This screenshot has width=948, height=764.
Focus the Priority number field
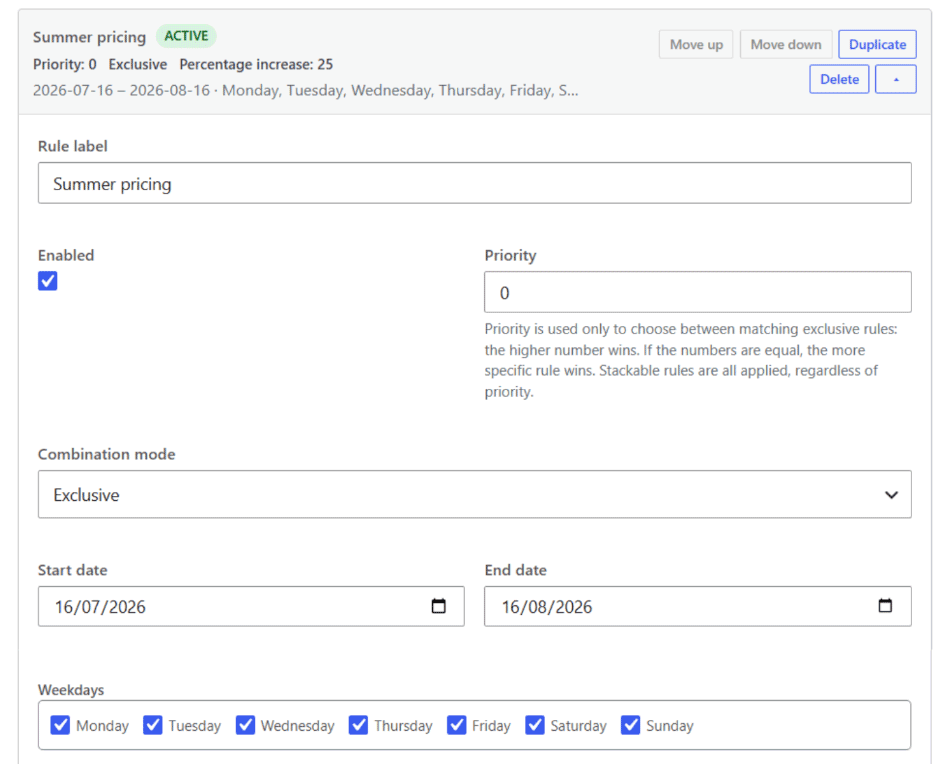(x=698, y=292)
